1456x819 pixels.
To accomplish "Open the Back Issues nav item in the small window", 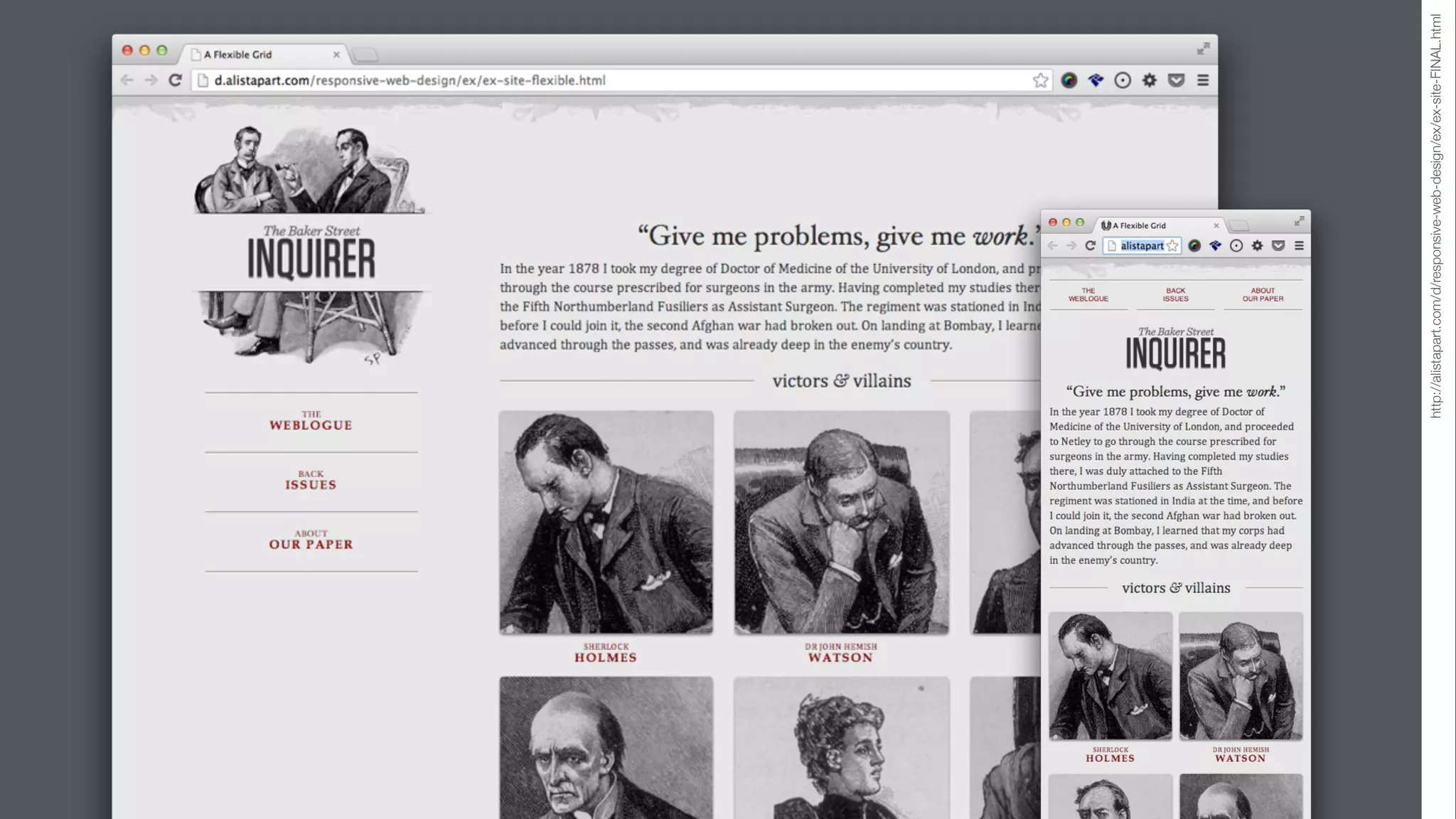I will 1176,294.
